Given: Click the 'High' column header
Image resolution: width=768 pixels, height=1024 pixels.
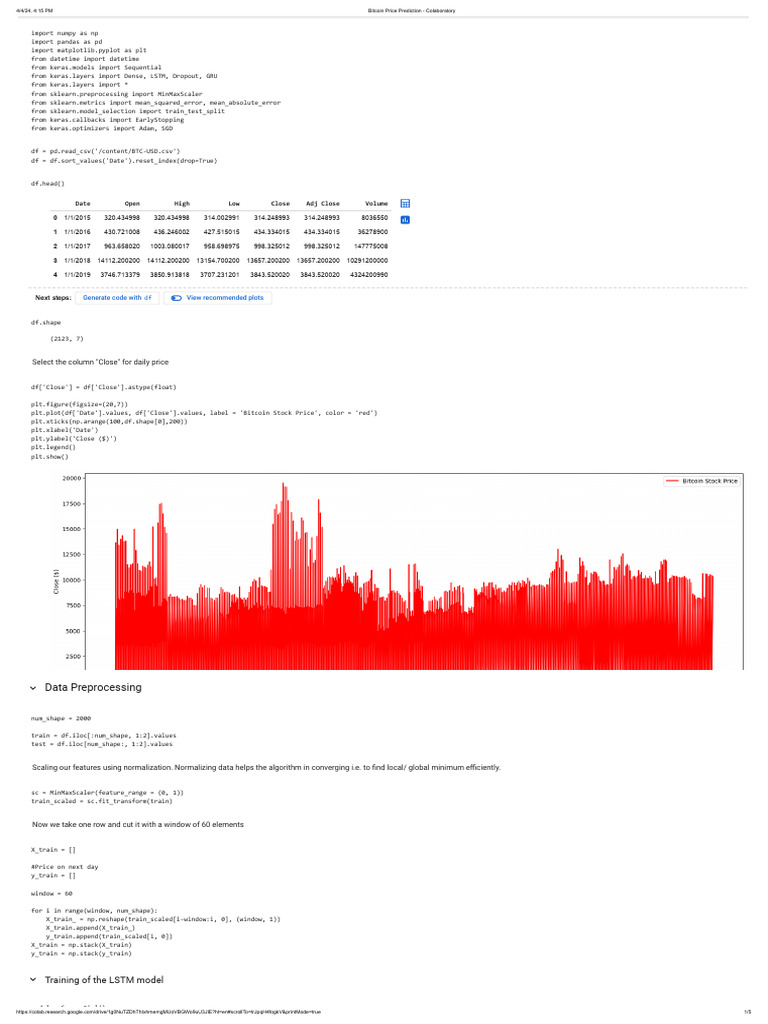Looking at the screenshot, I should (182, 204).
